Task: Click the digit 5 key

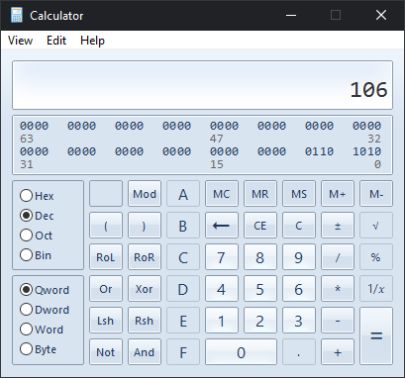Action: 260,289
